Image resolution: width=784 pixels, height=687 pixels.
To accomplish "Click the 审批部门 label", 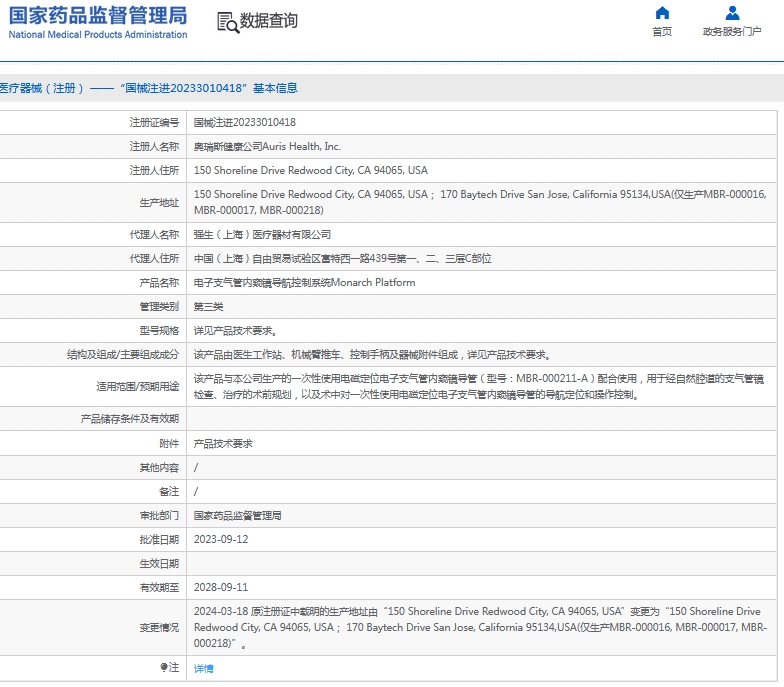I will coord(159,516).
